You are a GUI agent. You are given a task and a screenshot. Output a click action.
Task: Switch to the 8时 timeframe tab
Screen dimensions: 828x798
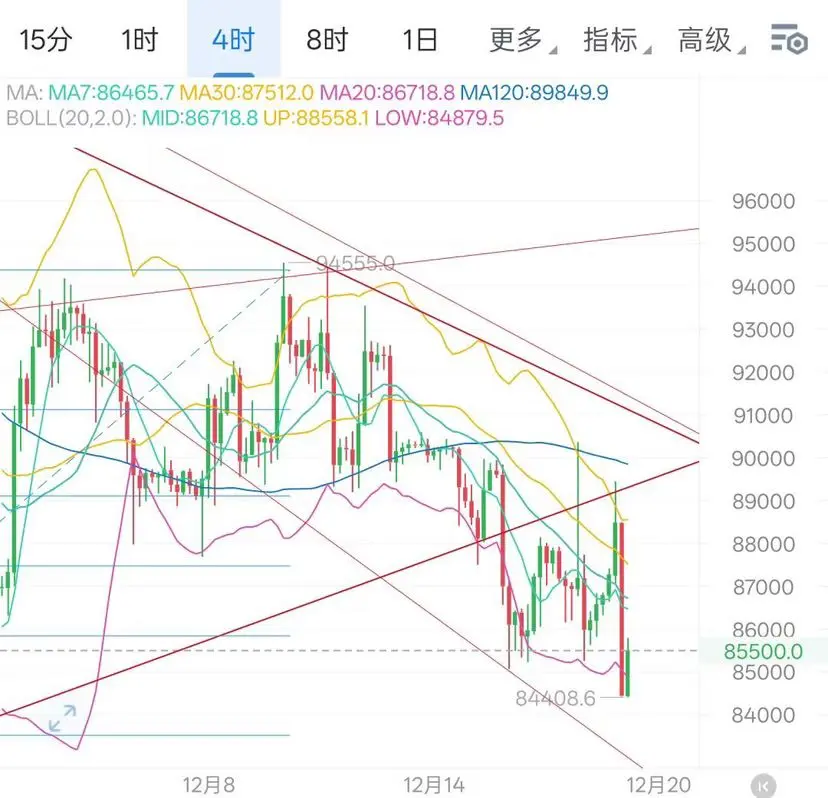click(x=327, y=40)
